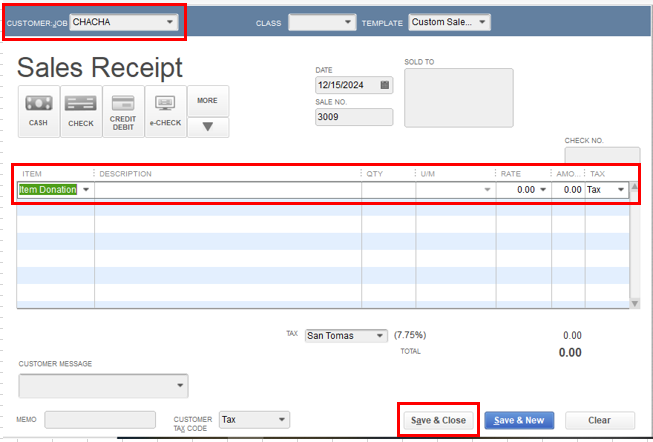Image resolution: width=653 pixels, height=442 pixels.
Task: Open the Rate dropdown arrow showing 0.00
Action: (543, 190)
